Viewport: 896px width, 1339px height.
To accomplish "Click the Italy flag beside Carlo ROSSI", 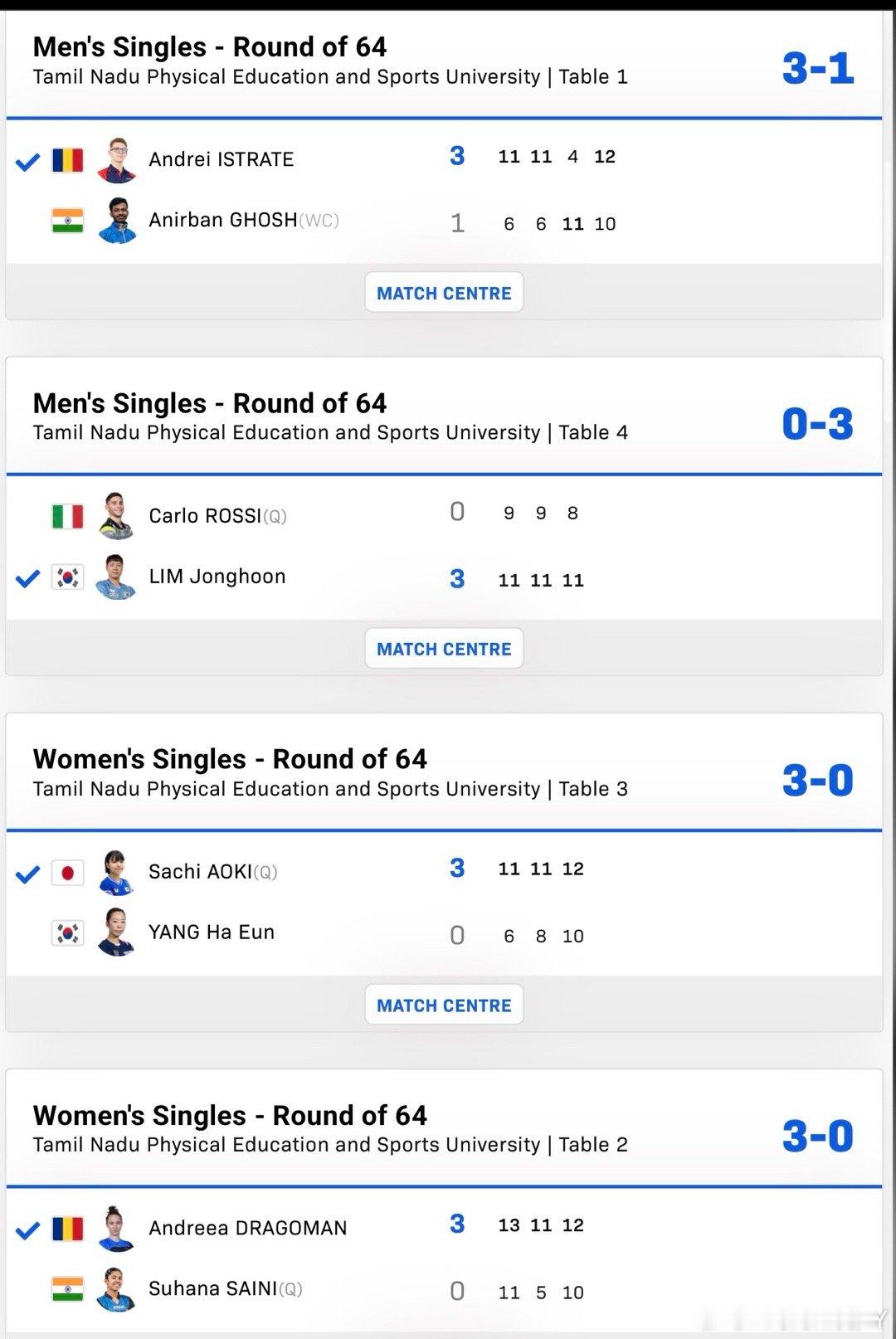I will pos(67,516).
